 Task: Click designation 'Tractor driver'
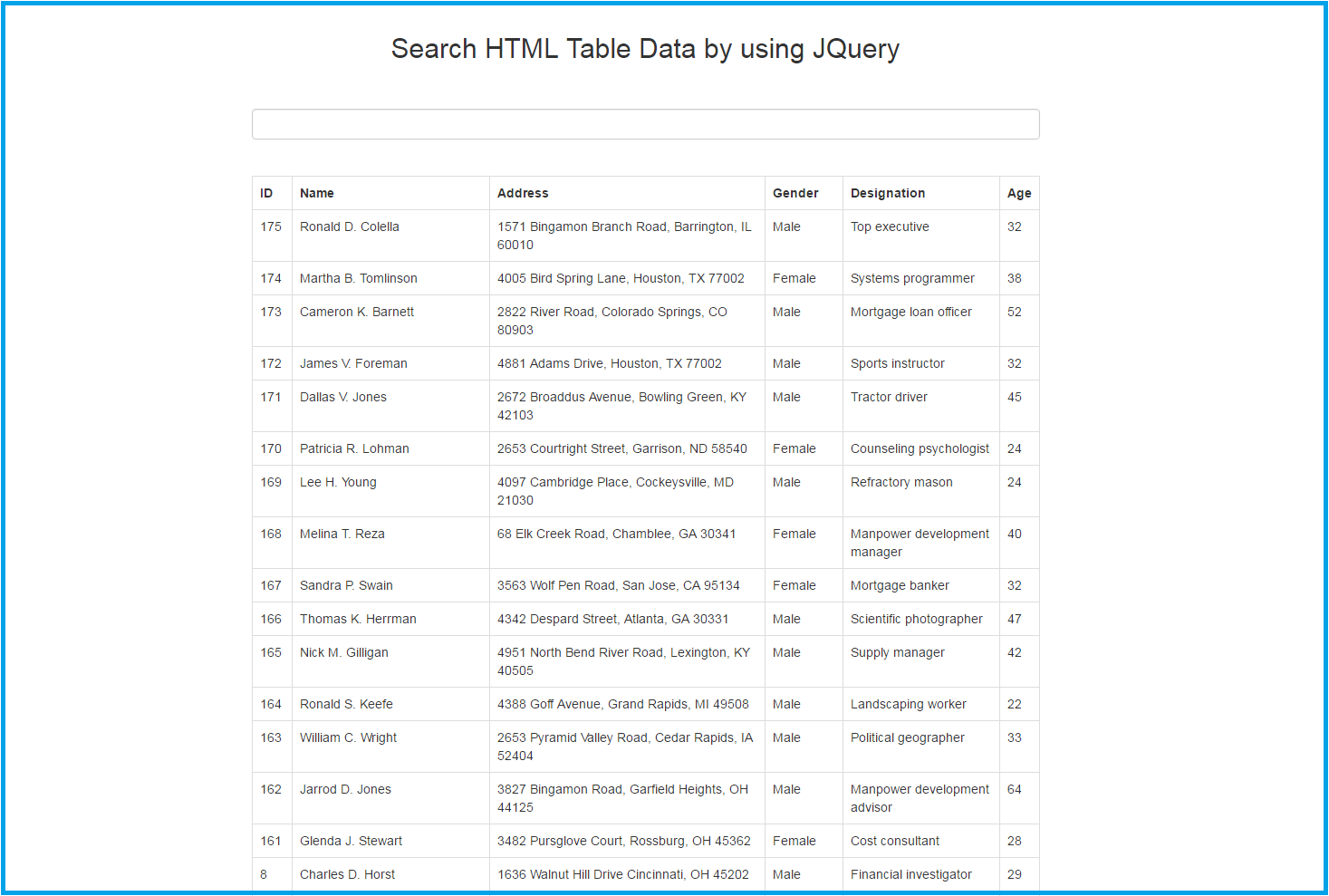(x=889, y=397)
